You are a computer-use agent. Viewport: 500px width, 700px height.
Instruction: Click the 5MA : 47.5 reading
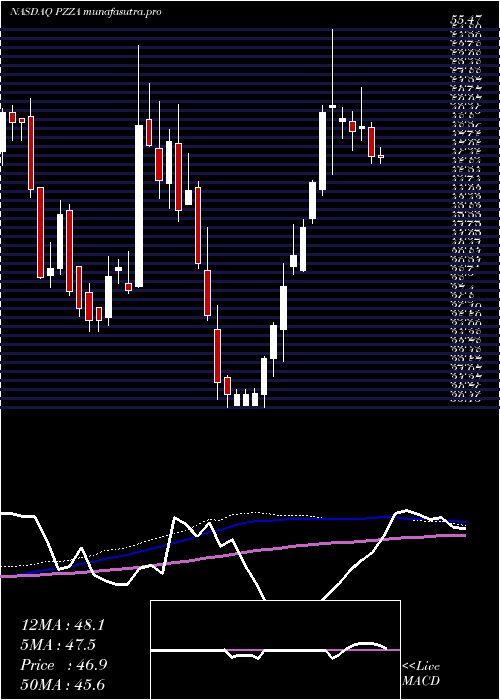click(x=58, y=645)
